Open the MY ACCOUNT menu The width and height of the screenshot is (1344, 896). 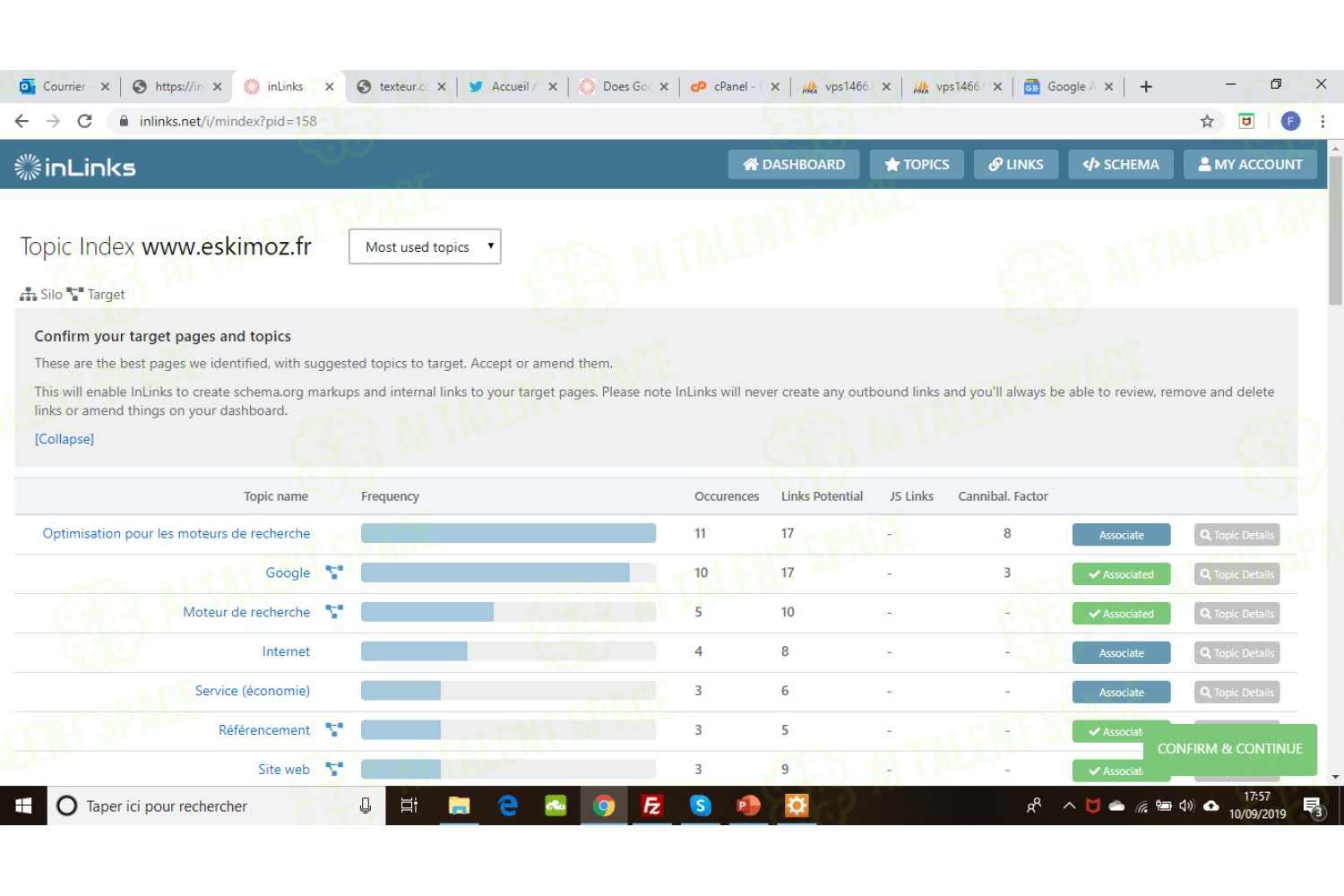point(1251,164)
